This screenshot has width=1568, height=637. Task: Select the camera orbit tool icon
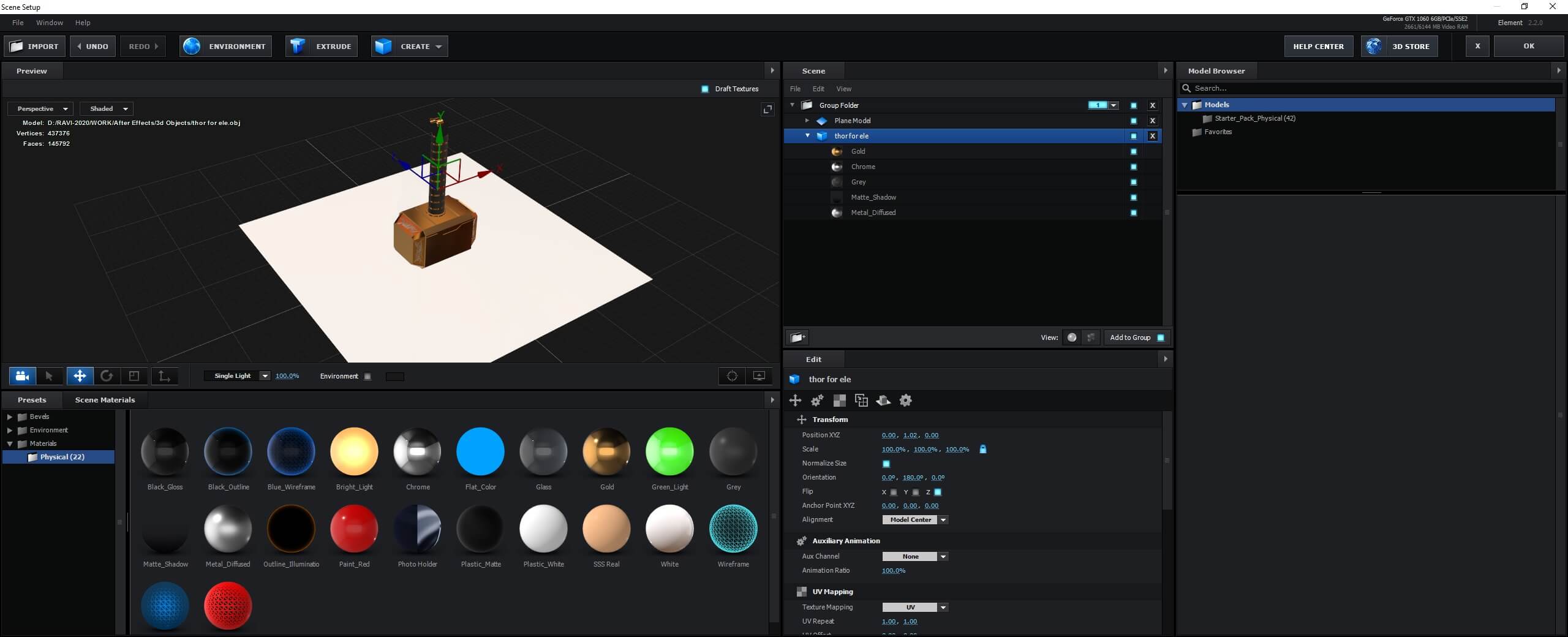[x=23, y=376]
